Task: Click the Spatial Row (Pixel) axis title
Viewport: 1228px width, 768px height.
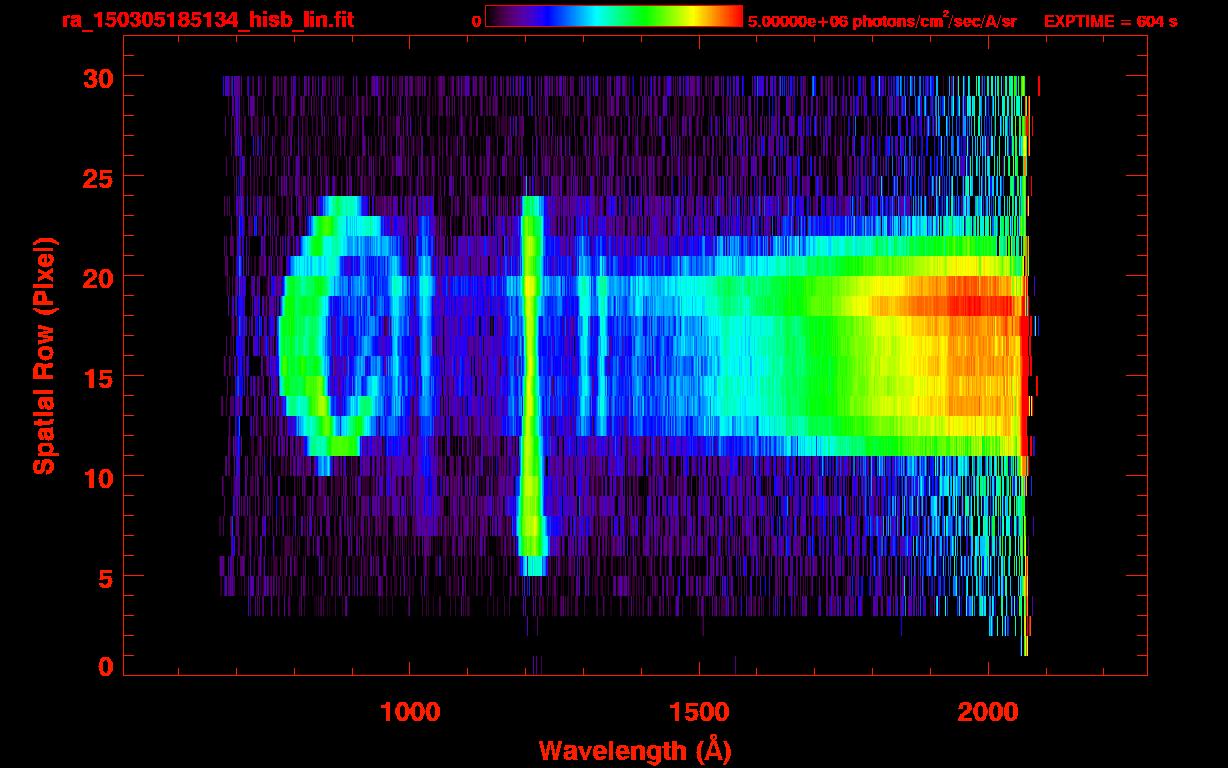Action: (44, 355)
